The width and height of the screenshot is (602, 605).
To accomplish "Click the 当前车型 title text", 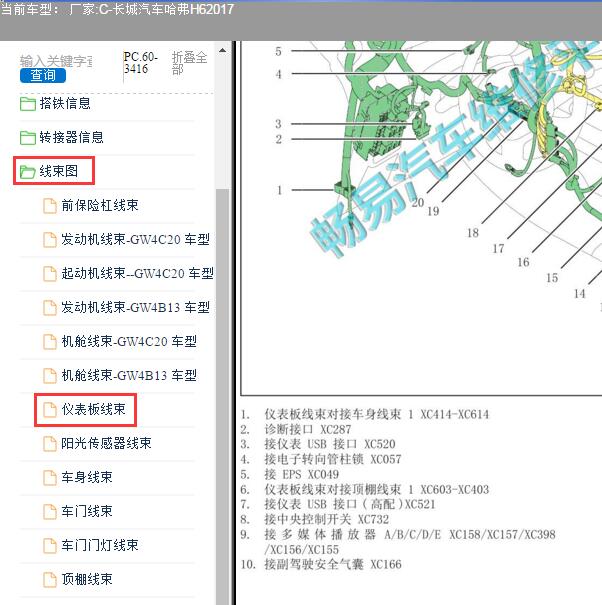I will (117, 9).
